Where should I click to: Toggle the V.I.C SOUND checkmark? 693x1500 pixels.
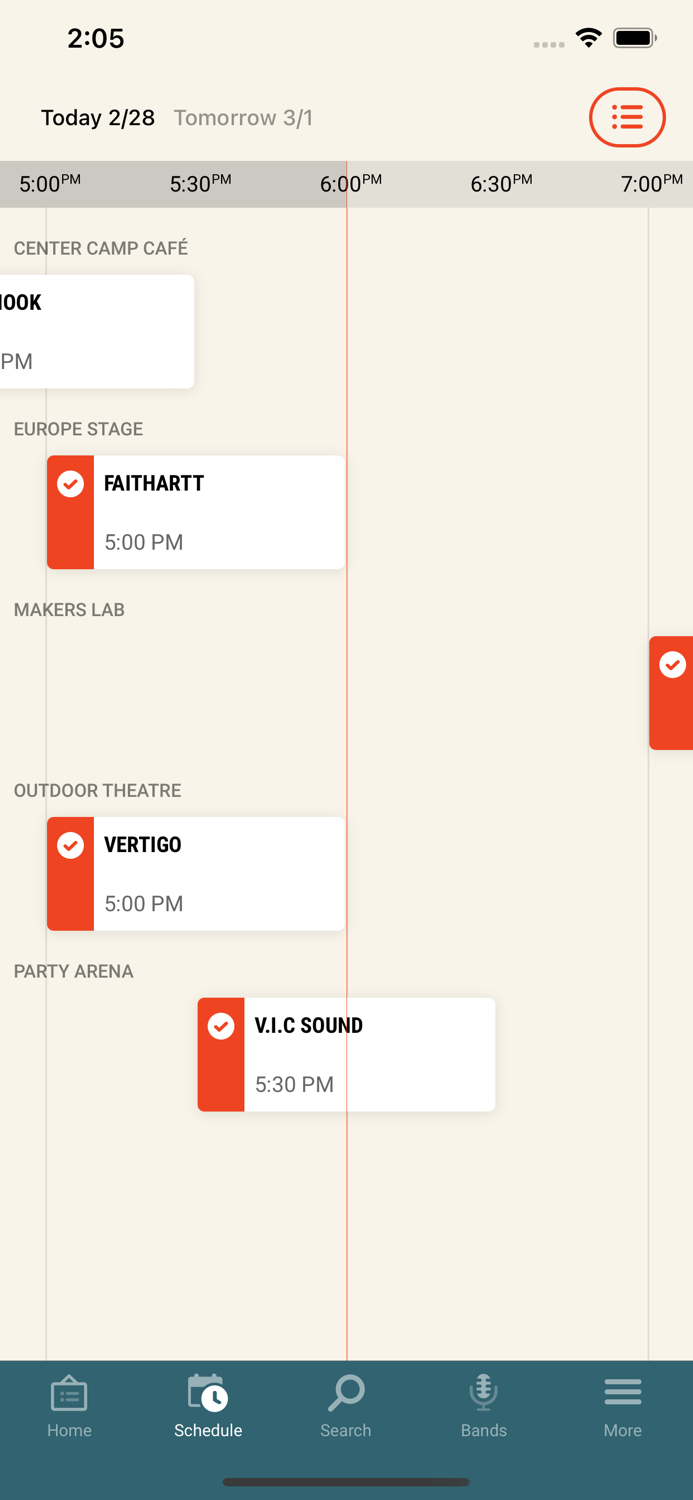[221, 1027]
